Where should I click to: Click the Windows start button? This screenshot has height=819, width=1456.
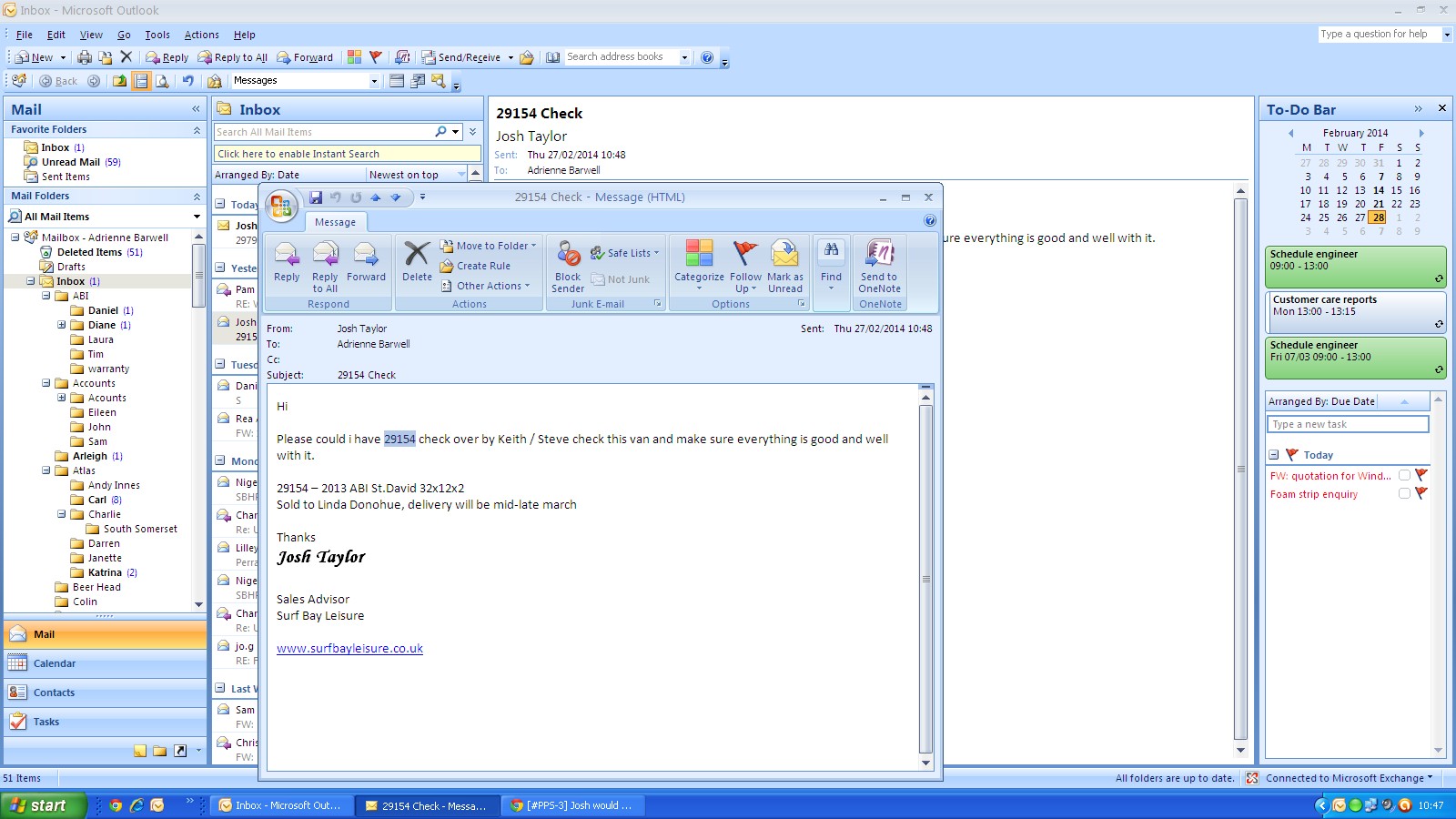[43, 805]
